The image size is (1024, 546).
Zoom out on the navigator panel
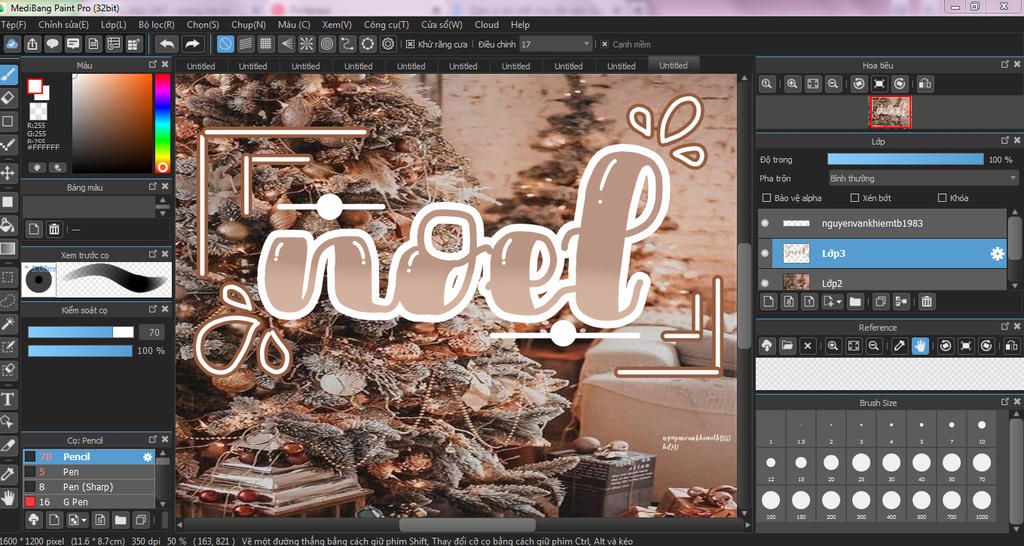(x=833, y=84)
